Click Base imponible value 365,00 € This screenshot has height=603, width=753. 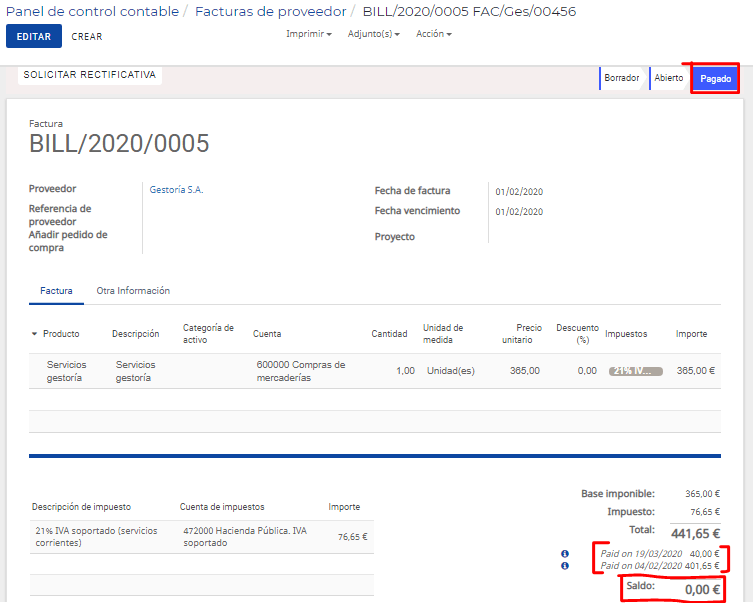[702, 494]
